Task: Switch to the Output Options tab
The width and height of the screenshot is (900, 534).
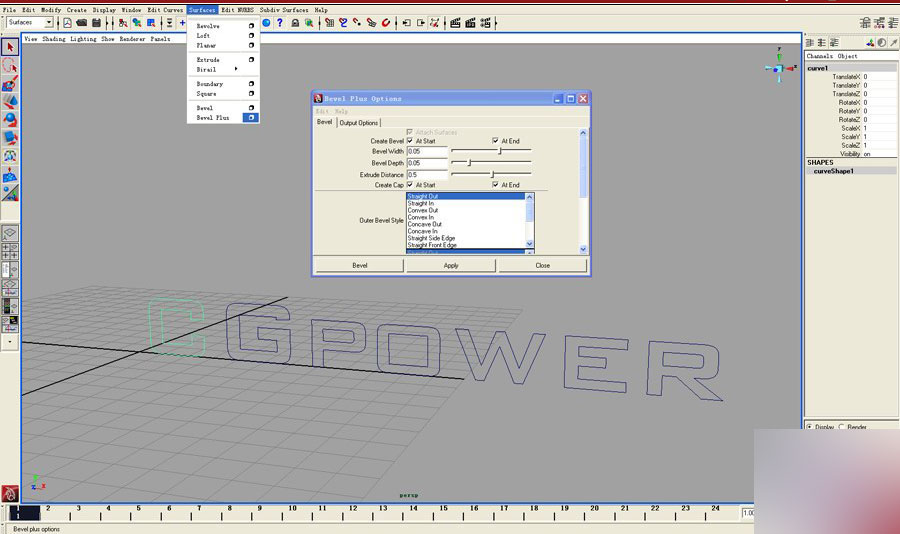Action: pos(358,123)
